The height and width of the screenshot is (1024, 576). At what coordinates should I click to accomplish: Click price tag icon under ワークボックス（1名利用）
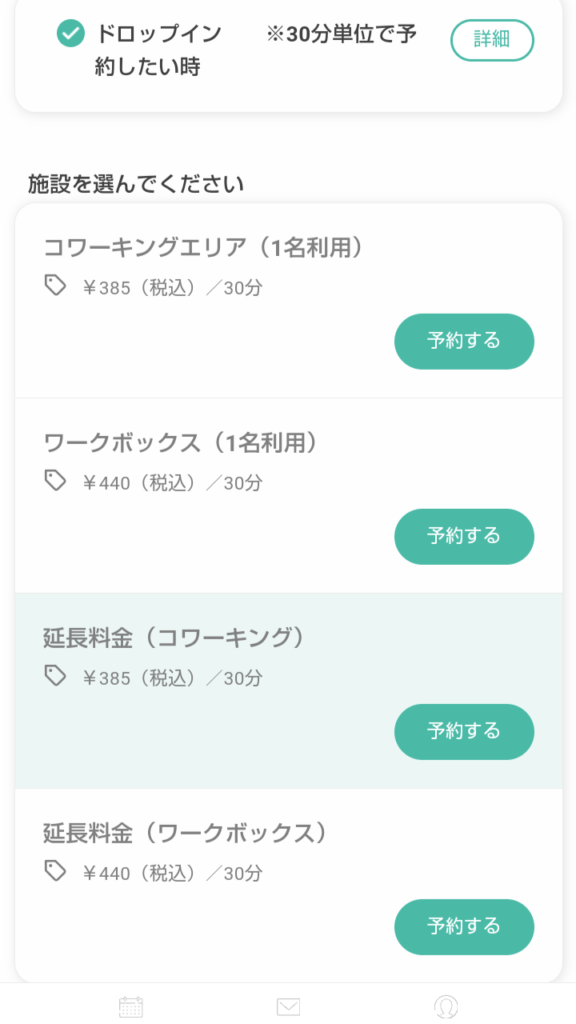click(x=56, y=481)
